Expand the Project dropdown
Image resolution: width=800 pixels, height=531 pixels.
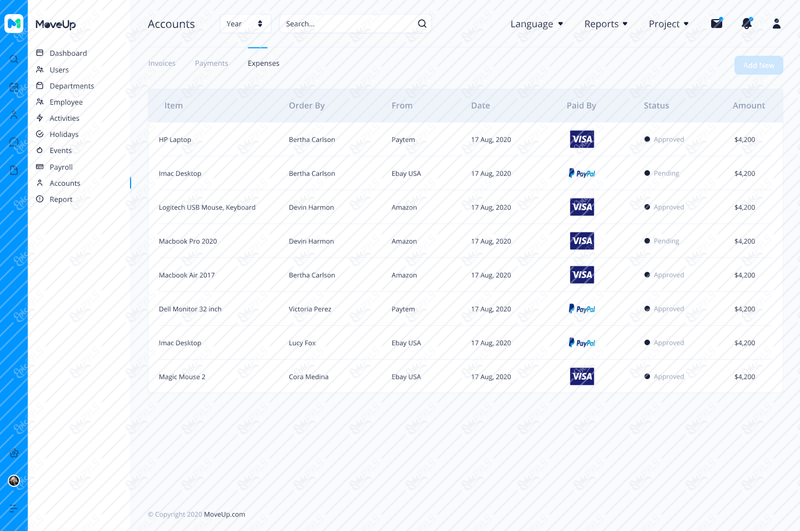click(668, 23)
